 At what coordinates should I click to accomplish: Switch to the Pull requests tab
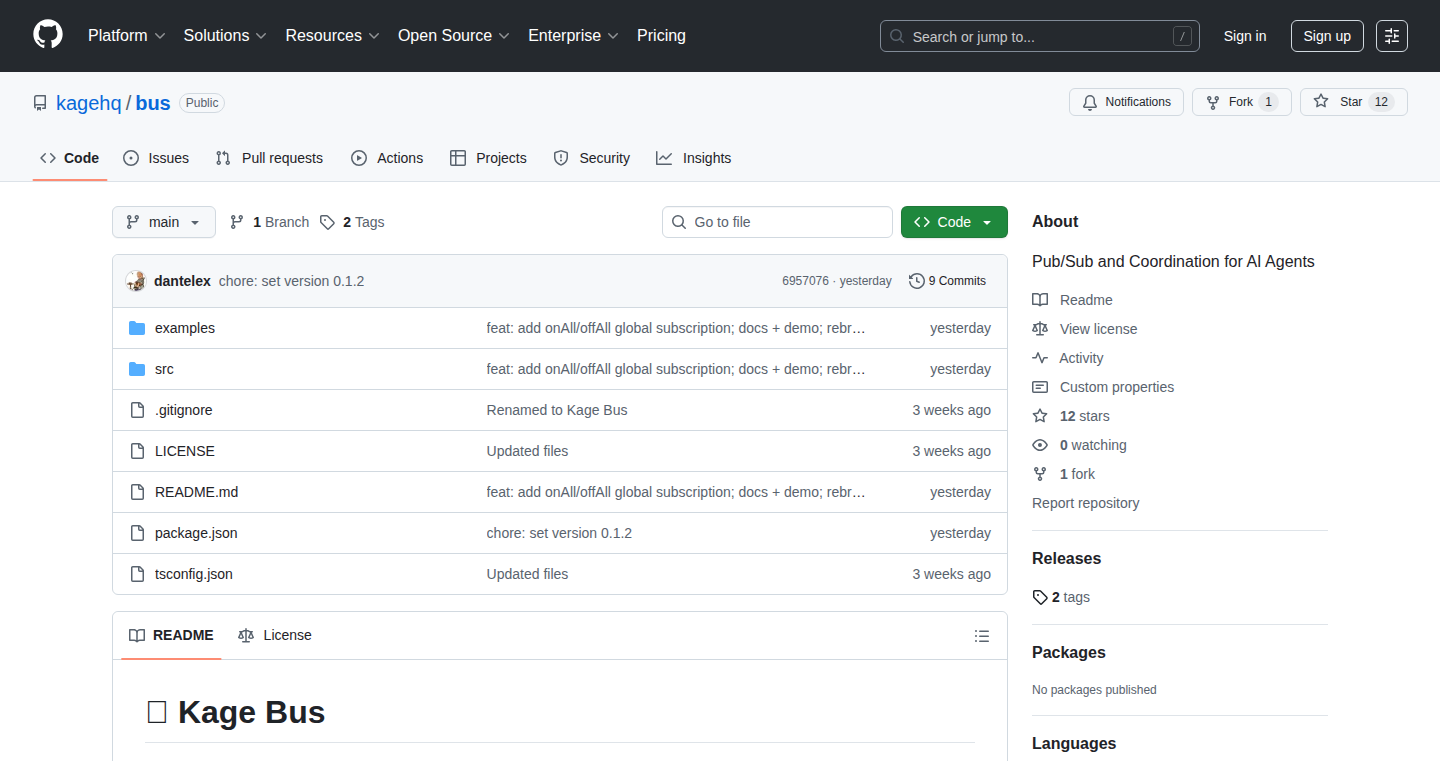270,158
